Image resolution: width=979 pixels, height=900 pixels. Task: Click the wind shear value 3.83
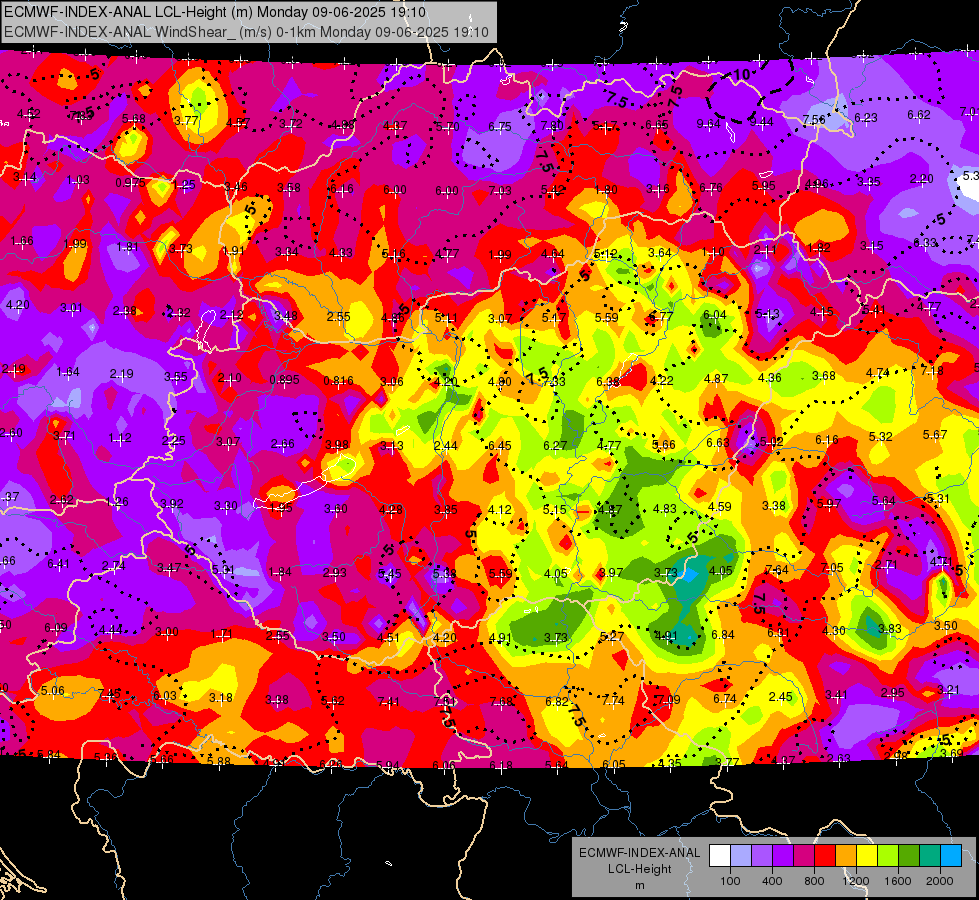tap(890, 628)
